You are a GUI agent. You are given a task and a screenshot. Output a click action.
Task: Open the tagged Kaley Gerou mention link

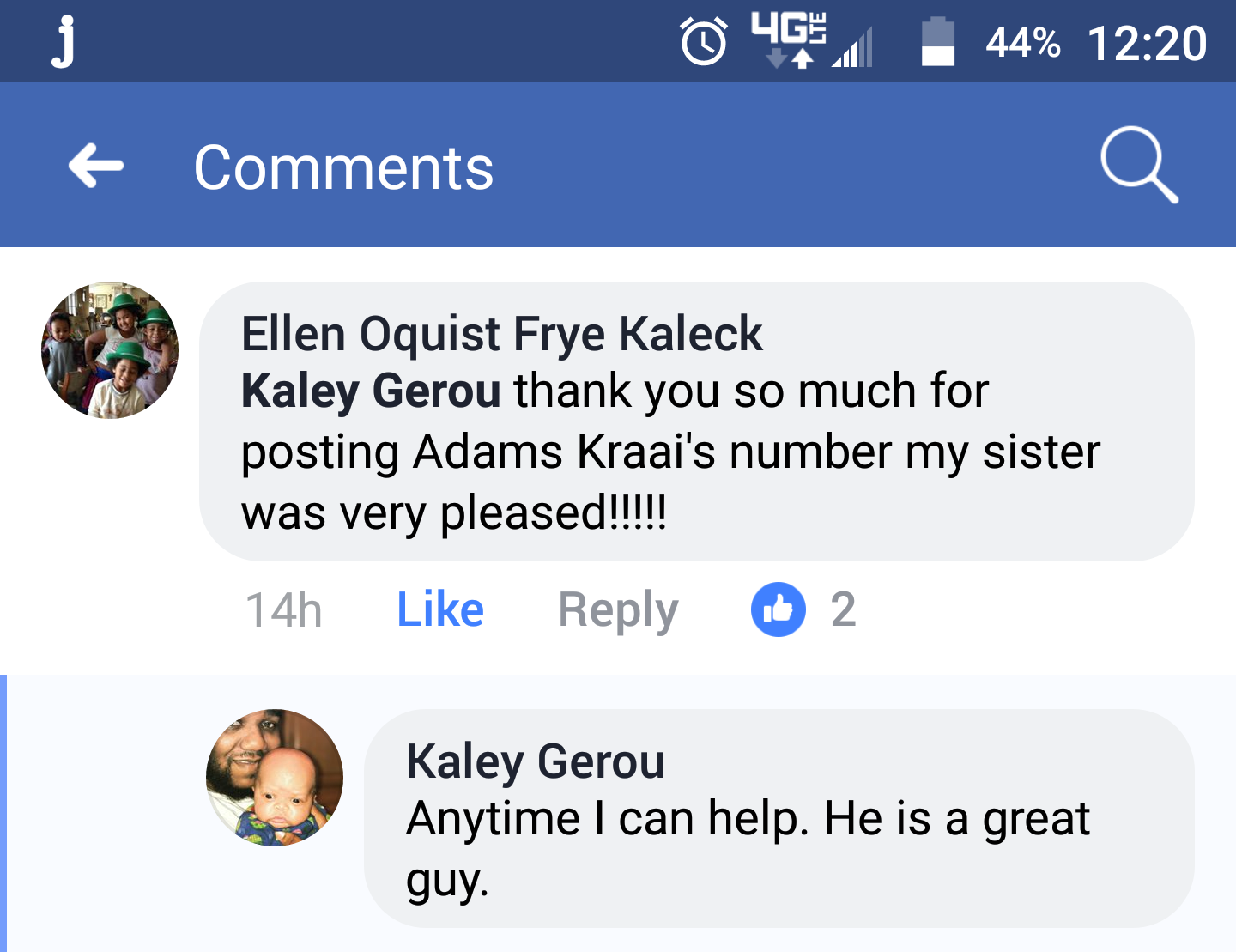(371, 391)
